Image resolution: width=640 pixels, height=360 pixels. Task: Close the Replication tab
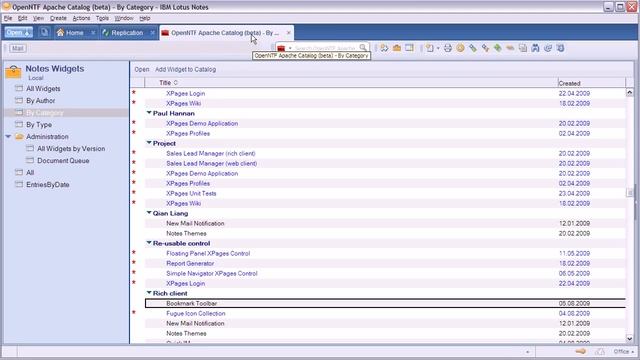pos(152,33)
